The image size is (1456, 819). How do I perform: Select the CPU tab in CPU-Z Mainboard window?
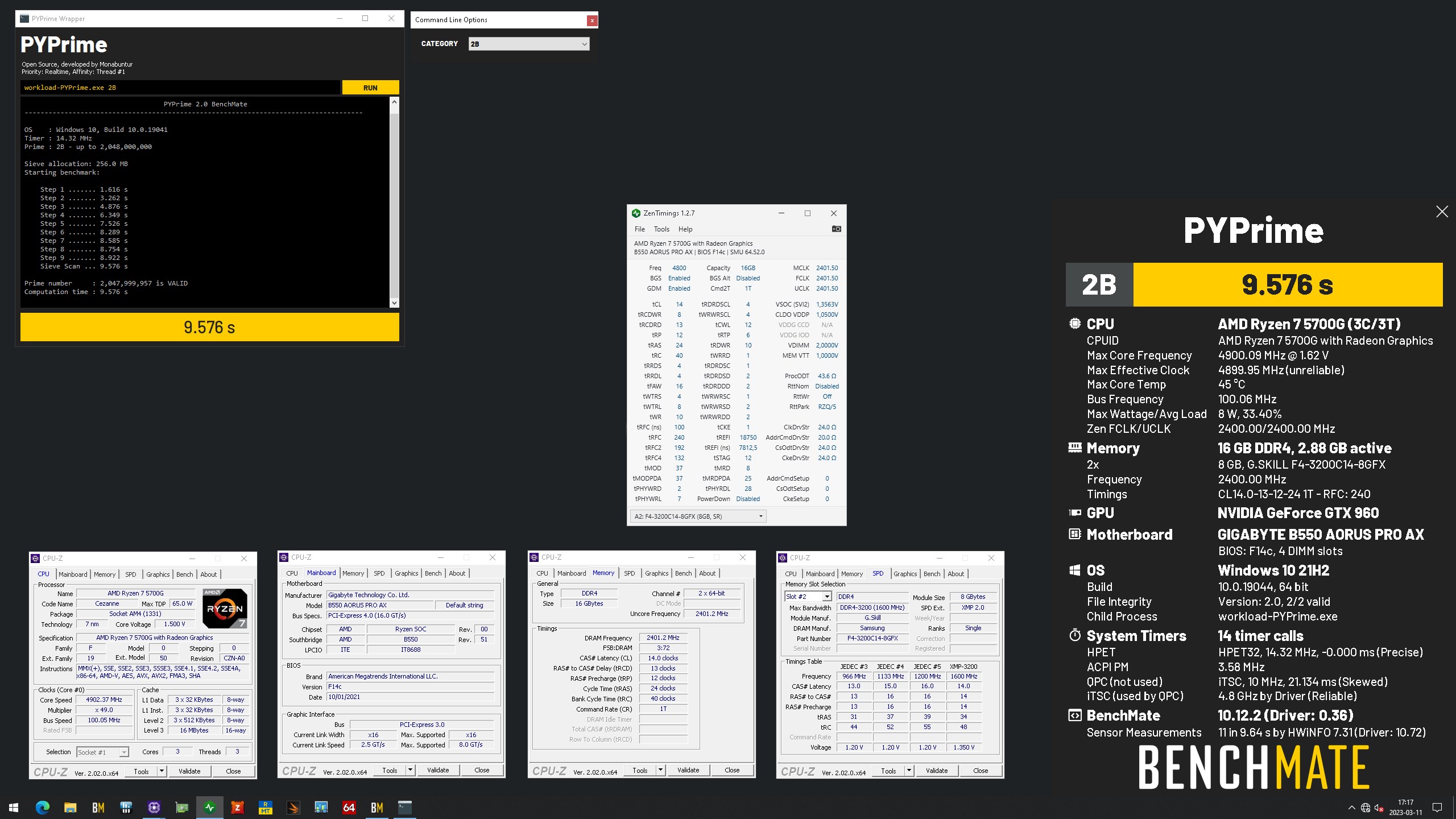pyautogui.click(x=292, y=573)
